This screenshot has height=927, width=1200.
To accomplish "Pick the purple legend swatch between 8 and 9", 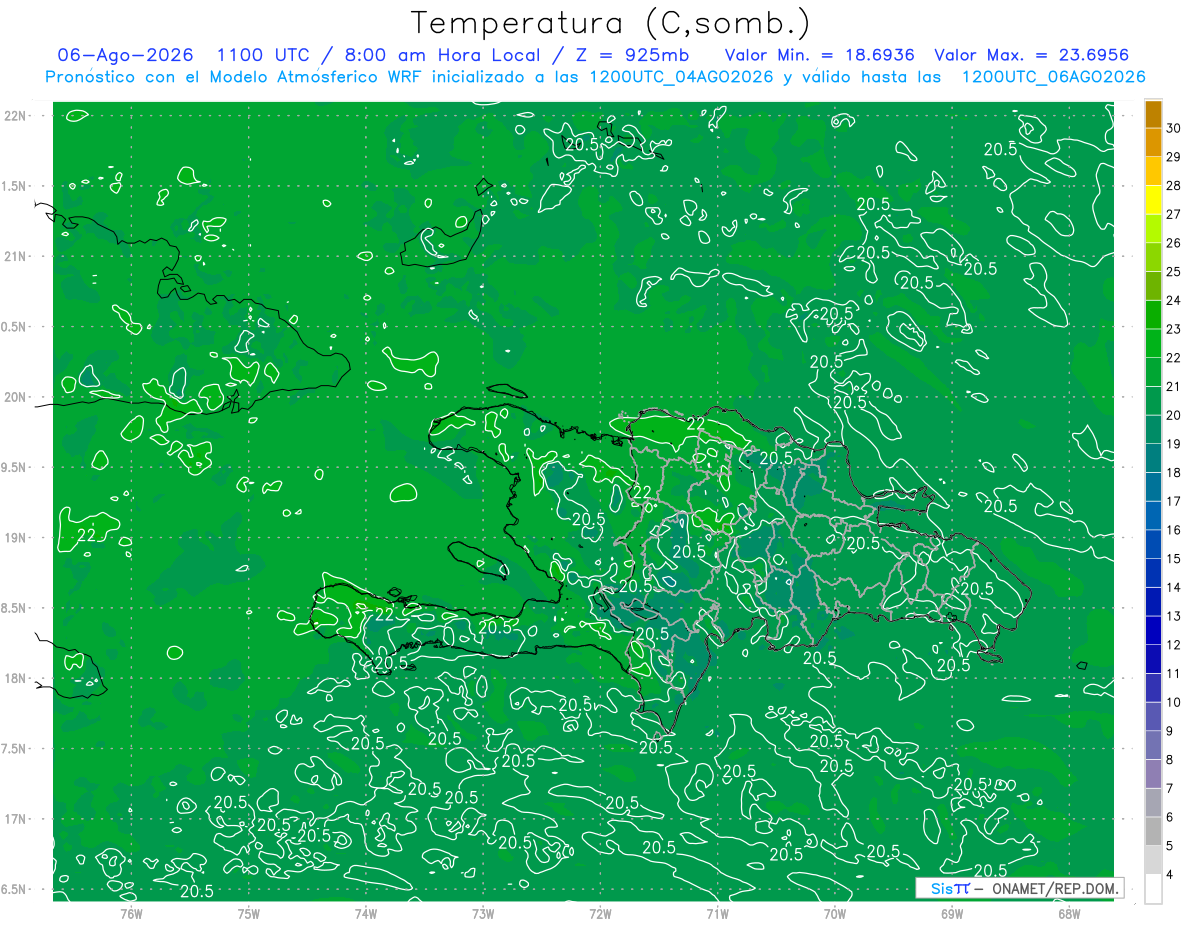I will [x=1153, y=746].
